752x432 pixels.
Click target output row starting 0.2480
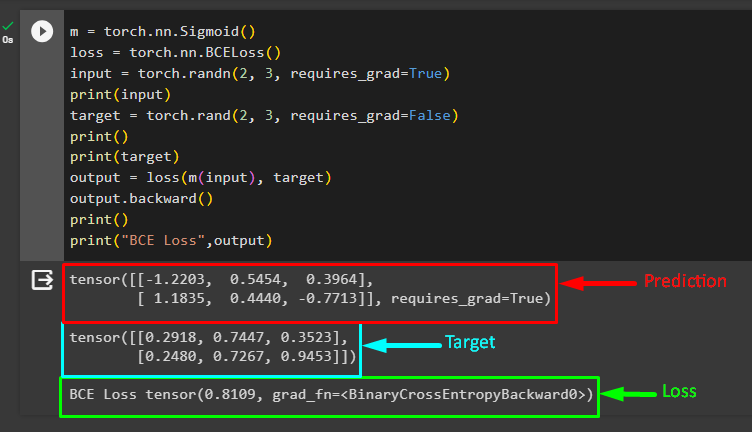[x=247, y=357]
